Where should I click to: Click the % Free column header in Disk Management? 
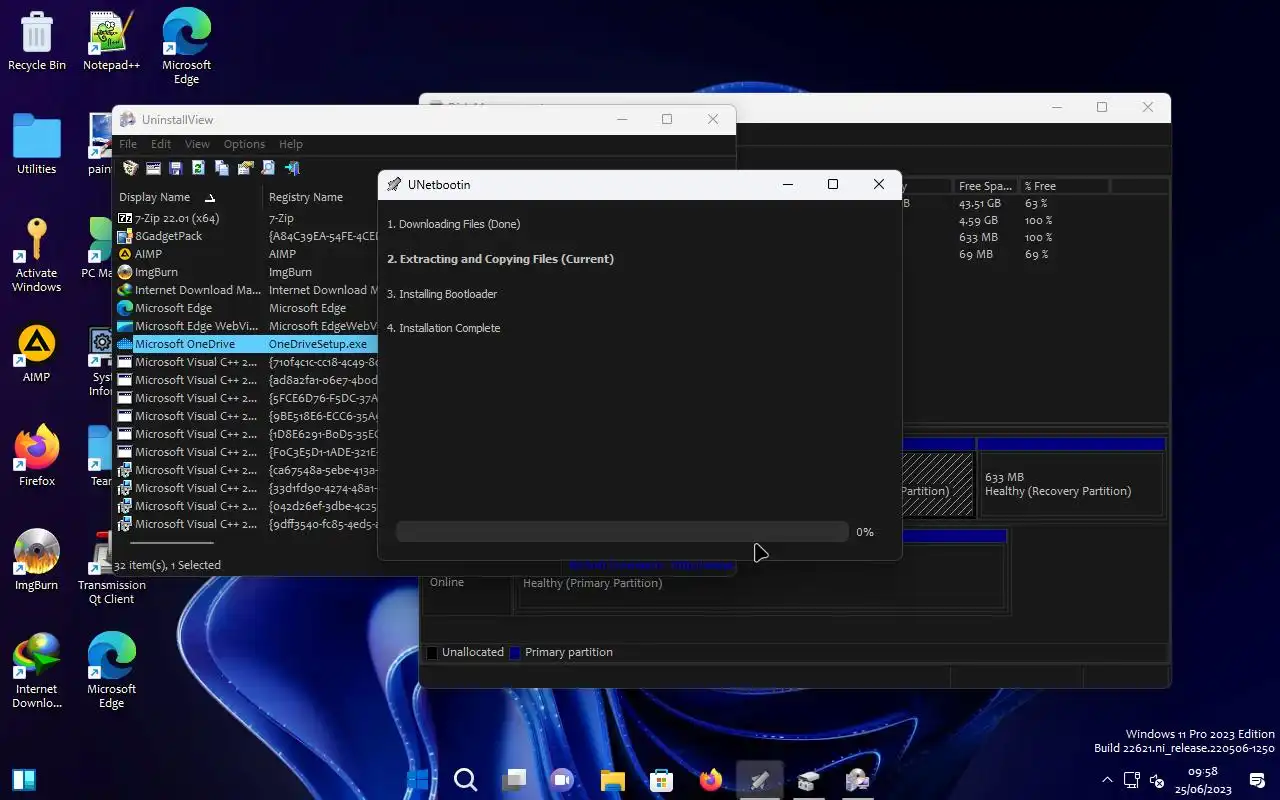1064,186
